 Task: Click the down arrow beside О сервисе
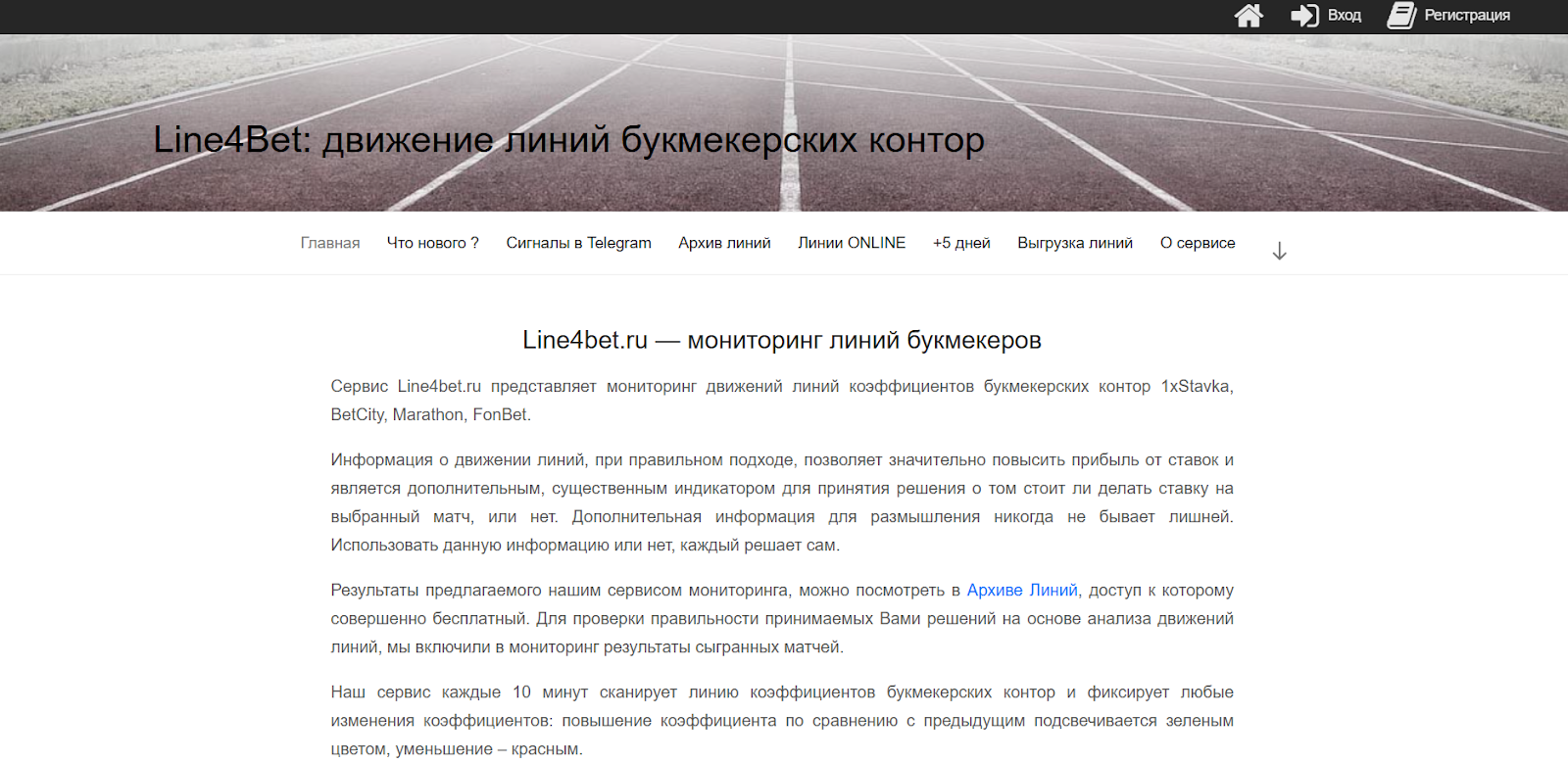1279,252
